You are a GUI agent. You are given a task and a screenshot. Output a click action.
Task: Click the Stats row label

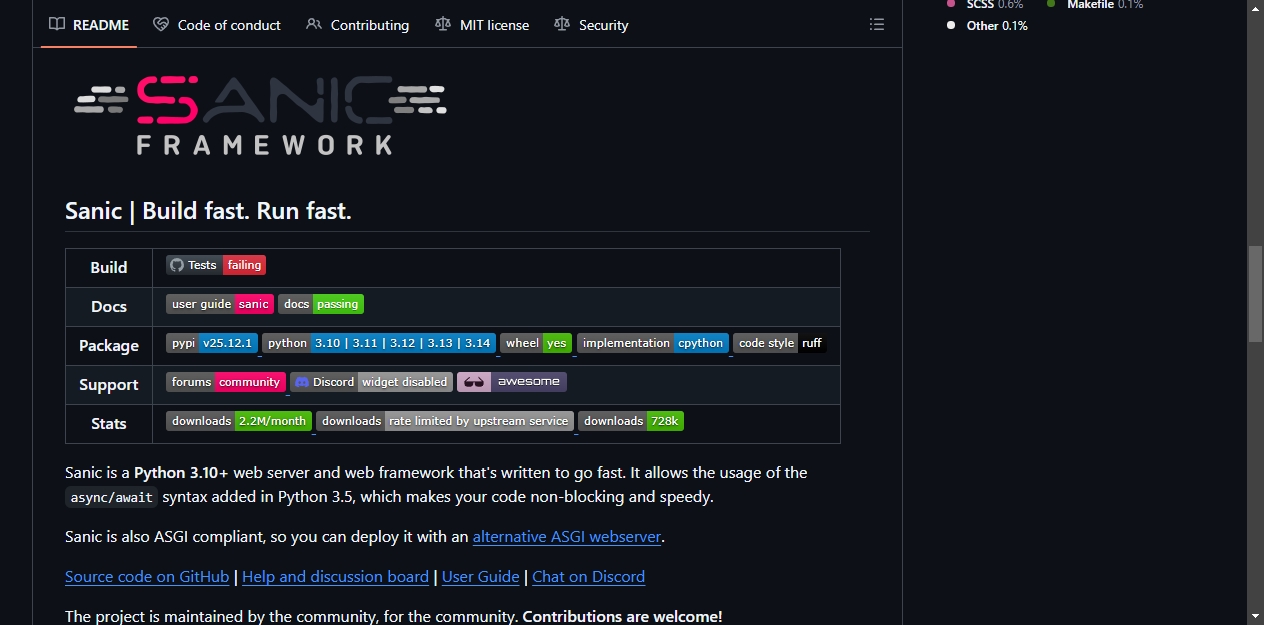click(x=109, y=423)
